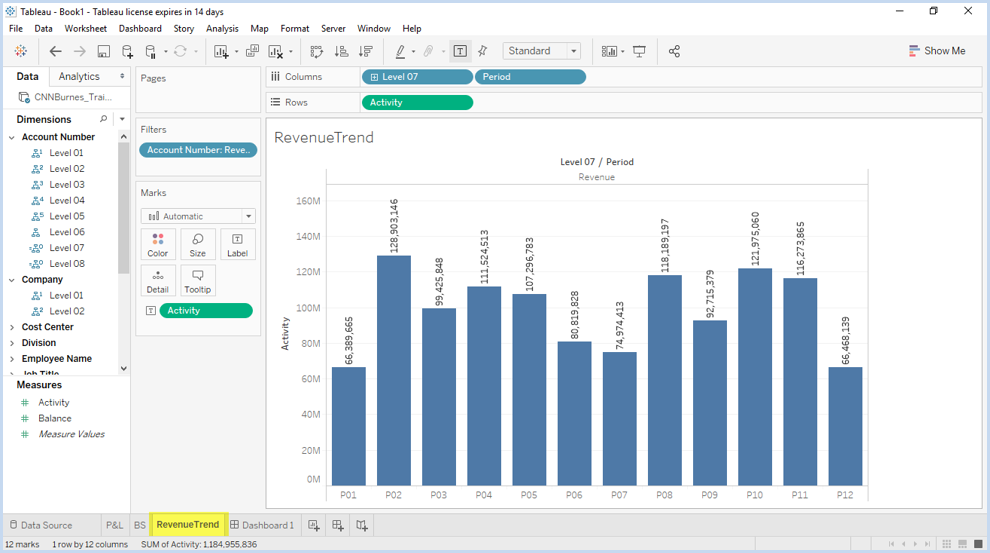This screenshot has width=990, height=553.
Task: Click the Sort Ascending icon
Action: (x=341, y=51)
